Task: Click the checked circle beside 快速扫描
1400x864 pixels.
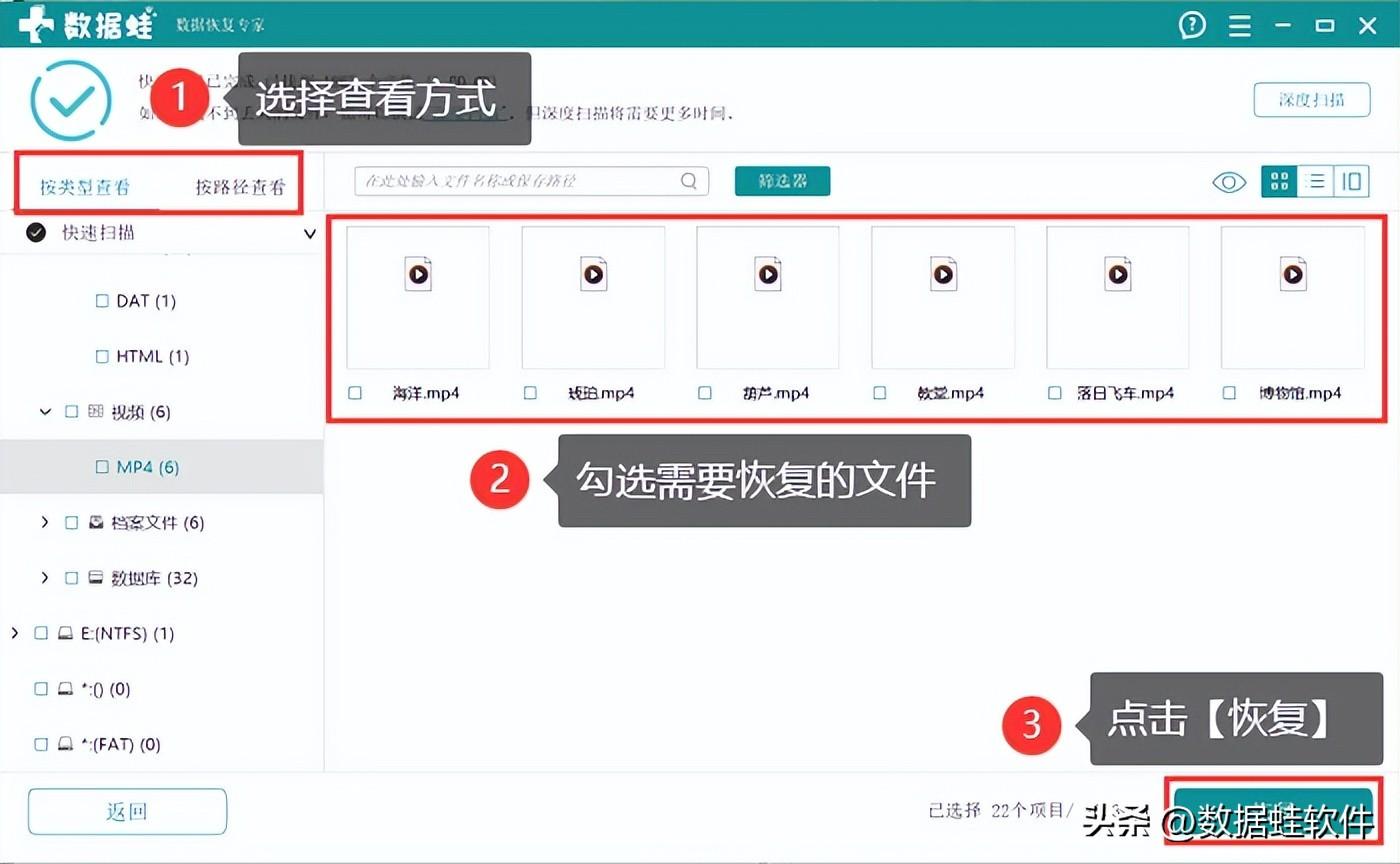Action: click(36, 232)
